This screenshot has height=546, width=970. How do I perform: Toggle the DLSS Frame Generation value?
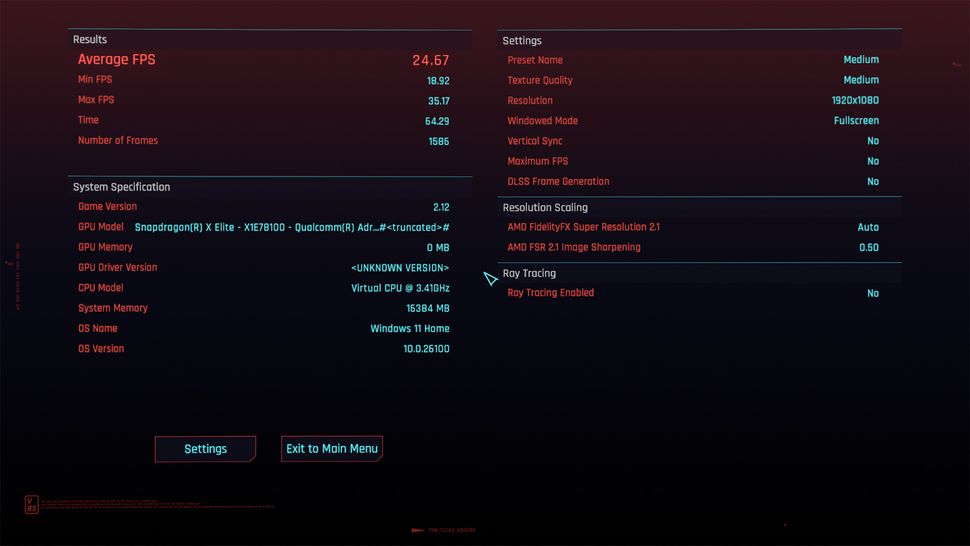(x=872, y=182)
